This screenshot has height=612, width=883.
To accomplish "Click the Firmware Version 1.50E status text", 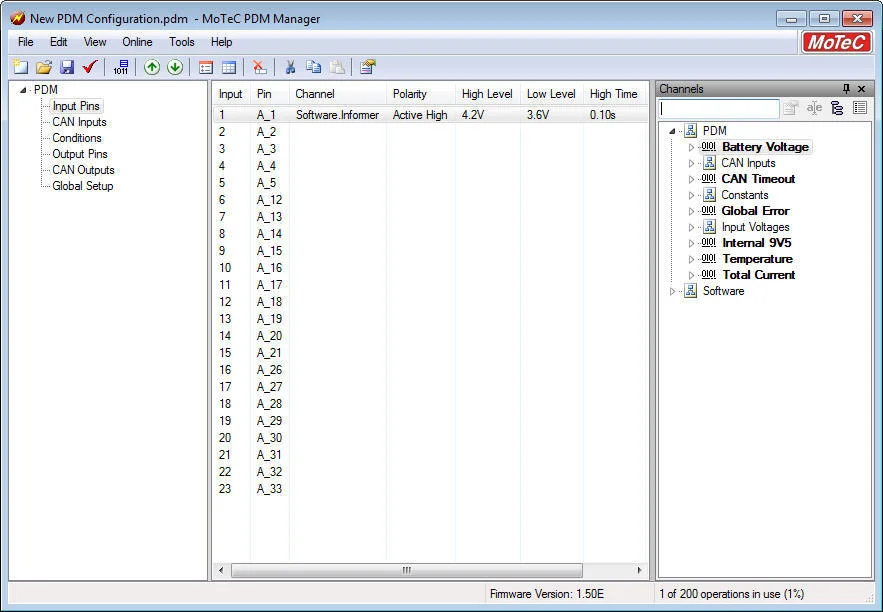I will (546, 594).
